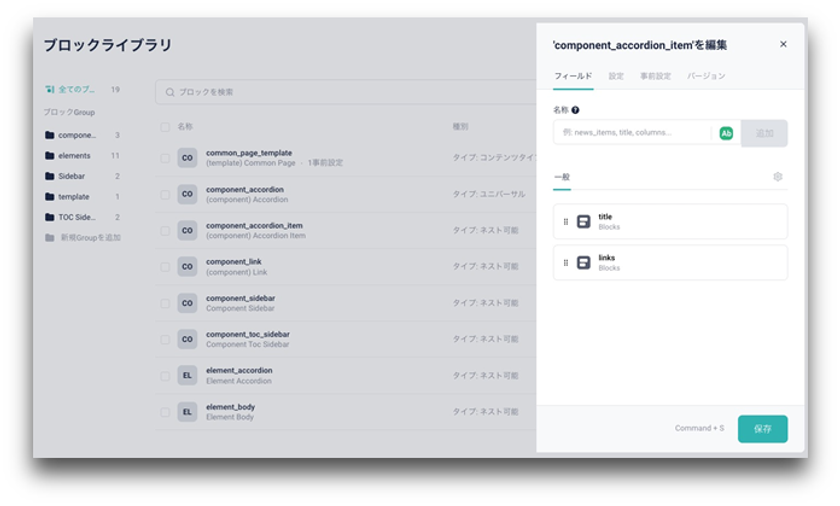Tick checkbox for component_accordion row
840x506 pixels.
point(165,194)
